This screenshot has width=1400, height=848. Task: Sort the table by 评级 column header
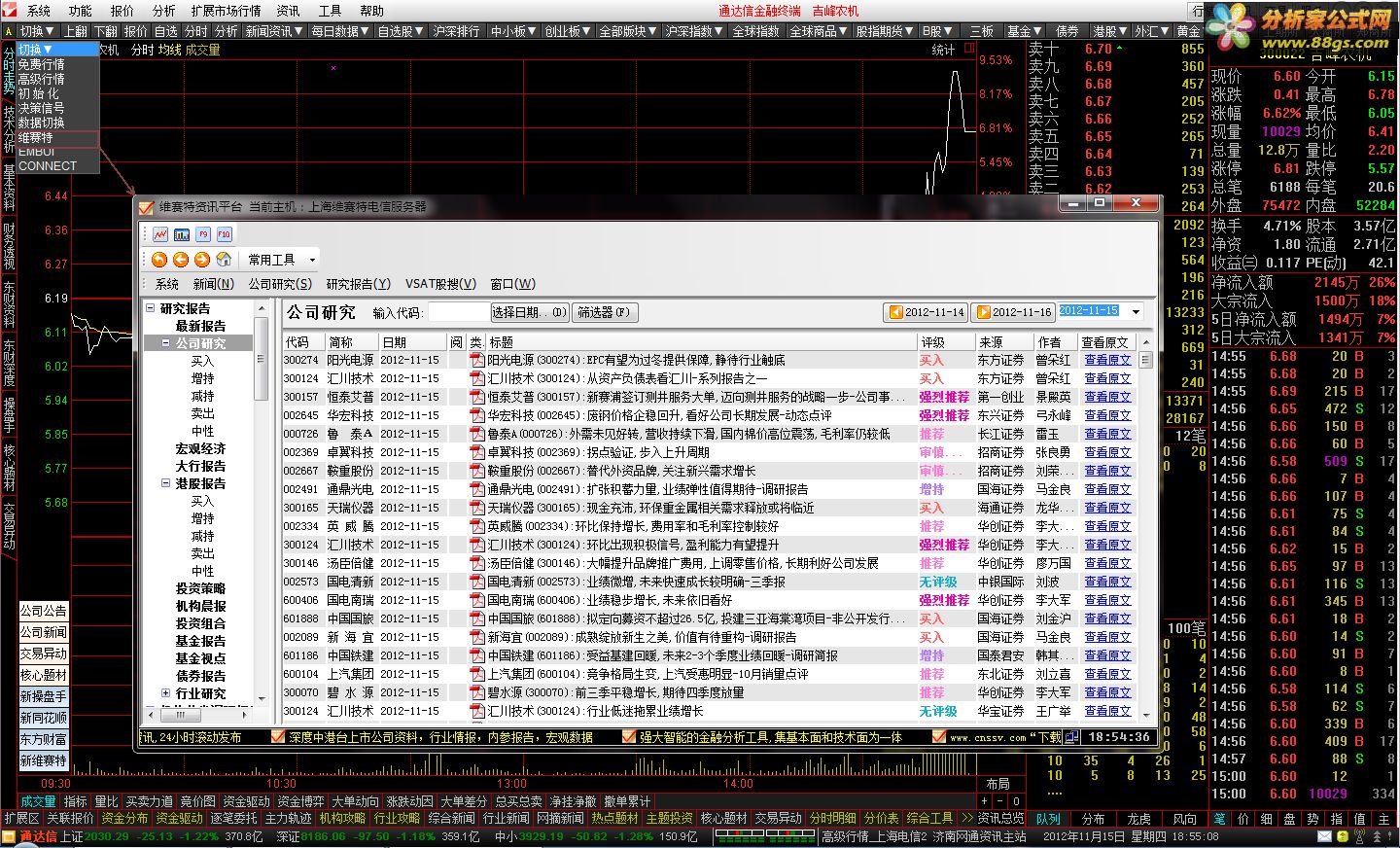946,342
